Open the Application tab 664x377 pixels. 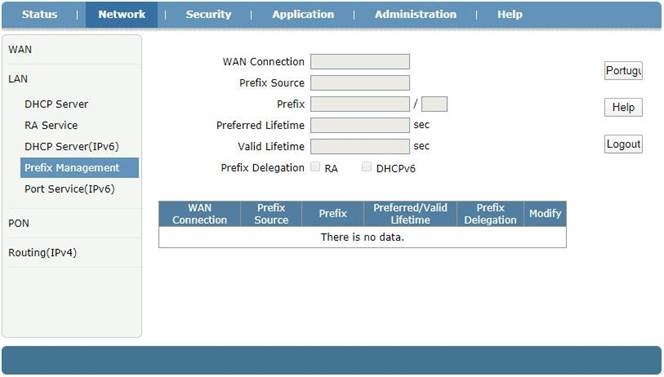(x=303, y=14)
